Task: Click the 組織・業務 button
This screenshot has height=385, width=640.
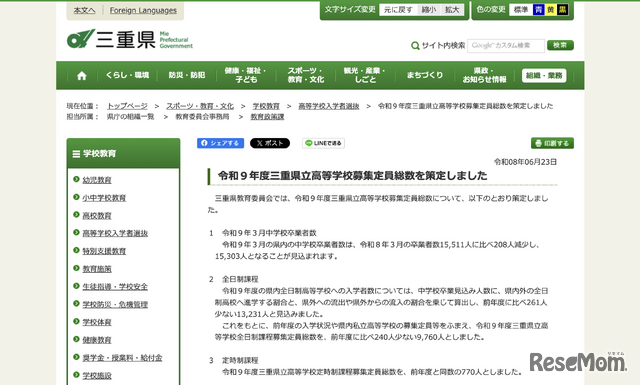Action: 544,76
